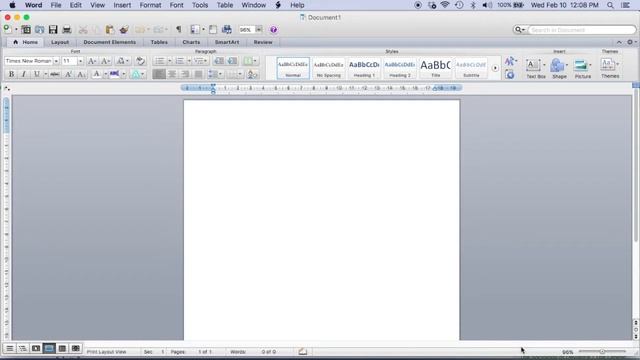Open the Line Spacing dropdown
Image resolution: width=640 pixels, height=360 pixels.
[215, 74]
